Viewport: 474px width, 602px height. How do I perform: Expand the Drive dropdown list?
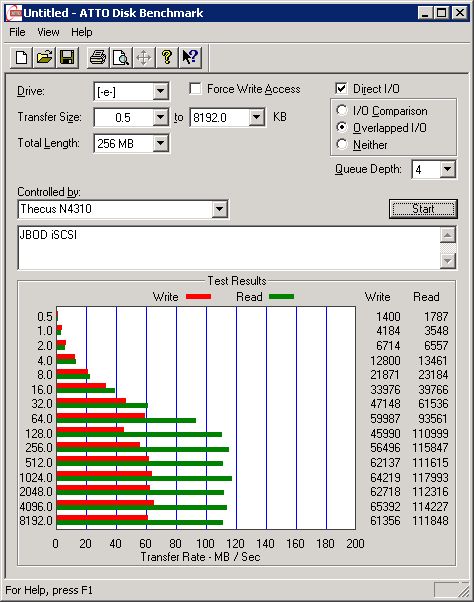(x=160, y=91)
